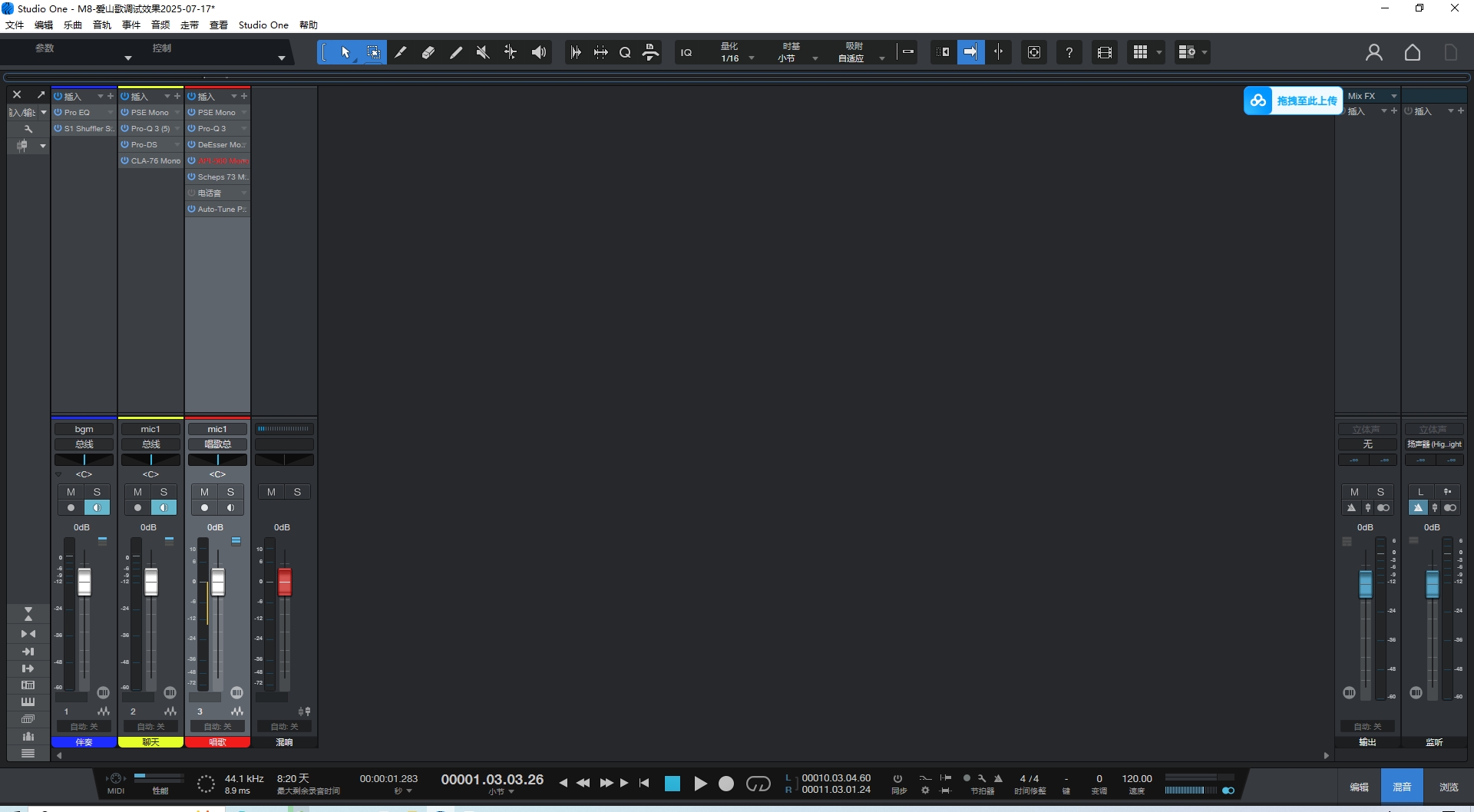Click the 拖拽至此上传 upload button
Screen dimensions: 1474x812
click(x=1293, y=101)
